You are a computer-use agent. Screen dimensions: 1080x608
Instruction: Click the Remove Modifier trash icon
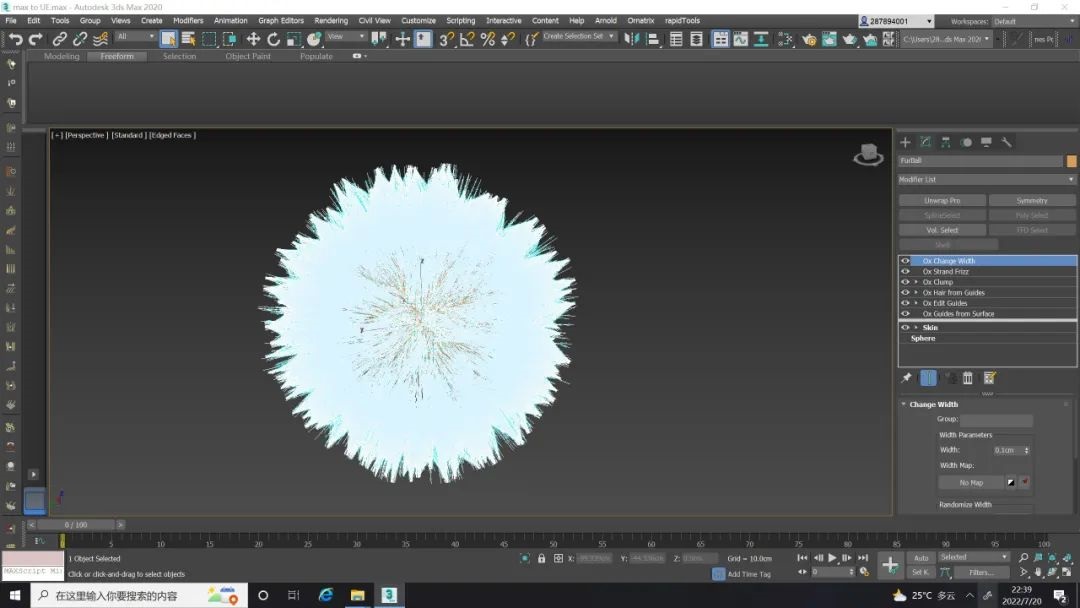pos(968,378)
